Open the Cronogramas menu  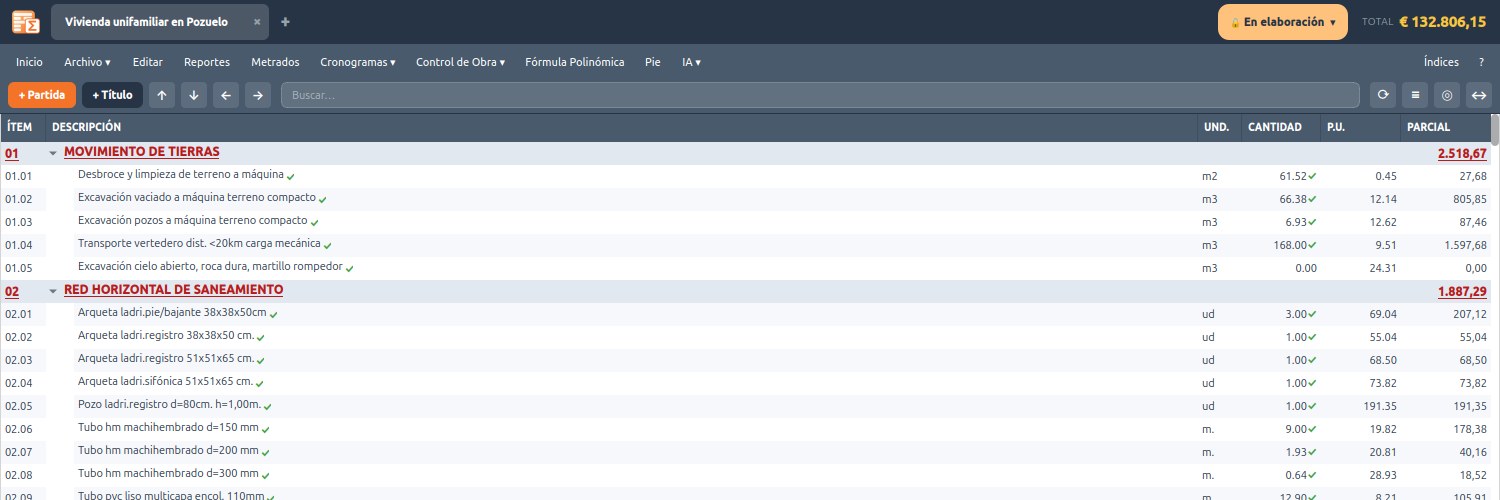click(358, 62)
